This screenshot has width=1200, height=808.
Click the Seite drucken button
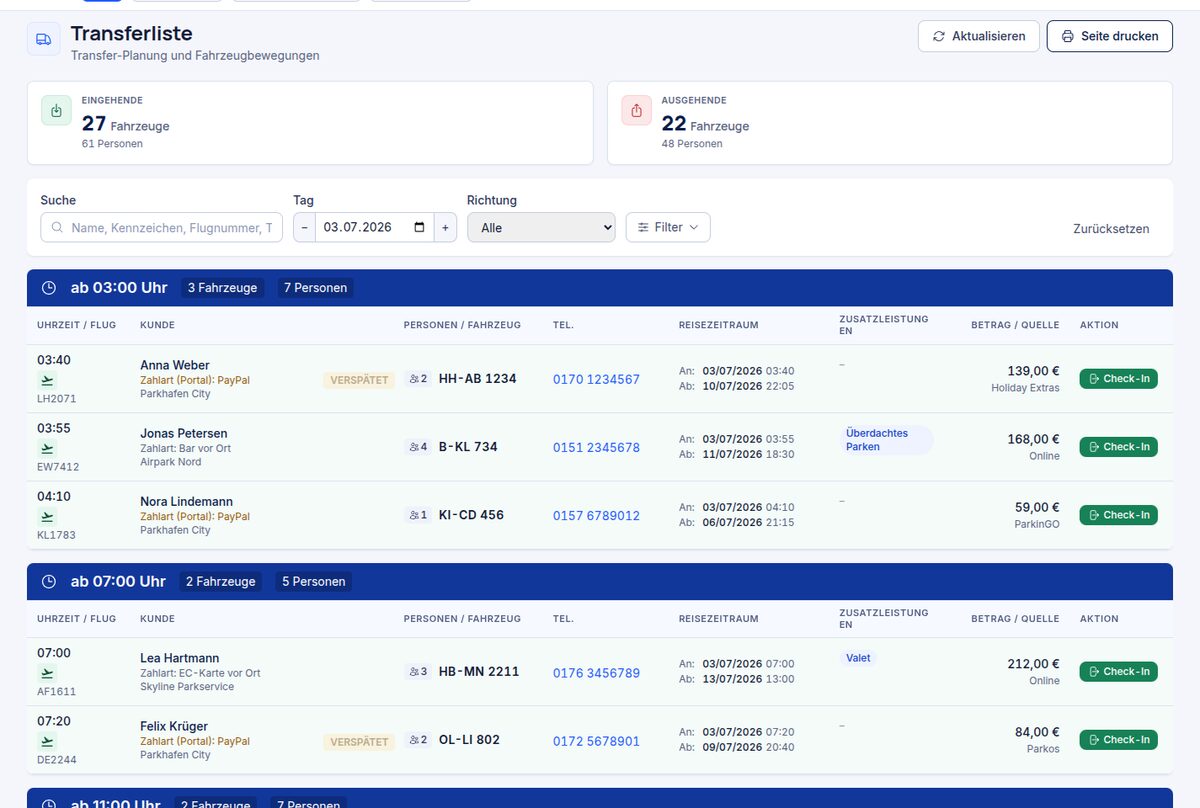(1110, 36)
